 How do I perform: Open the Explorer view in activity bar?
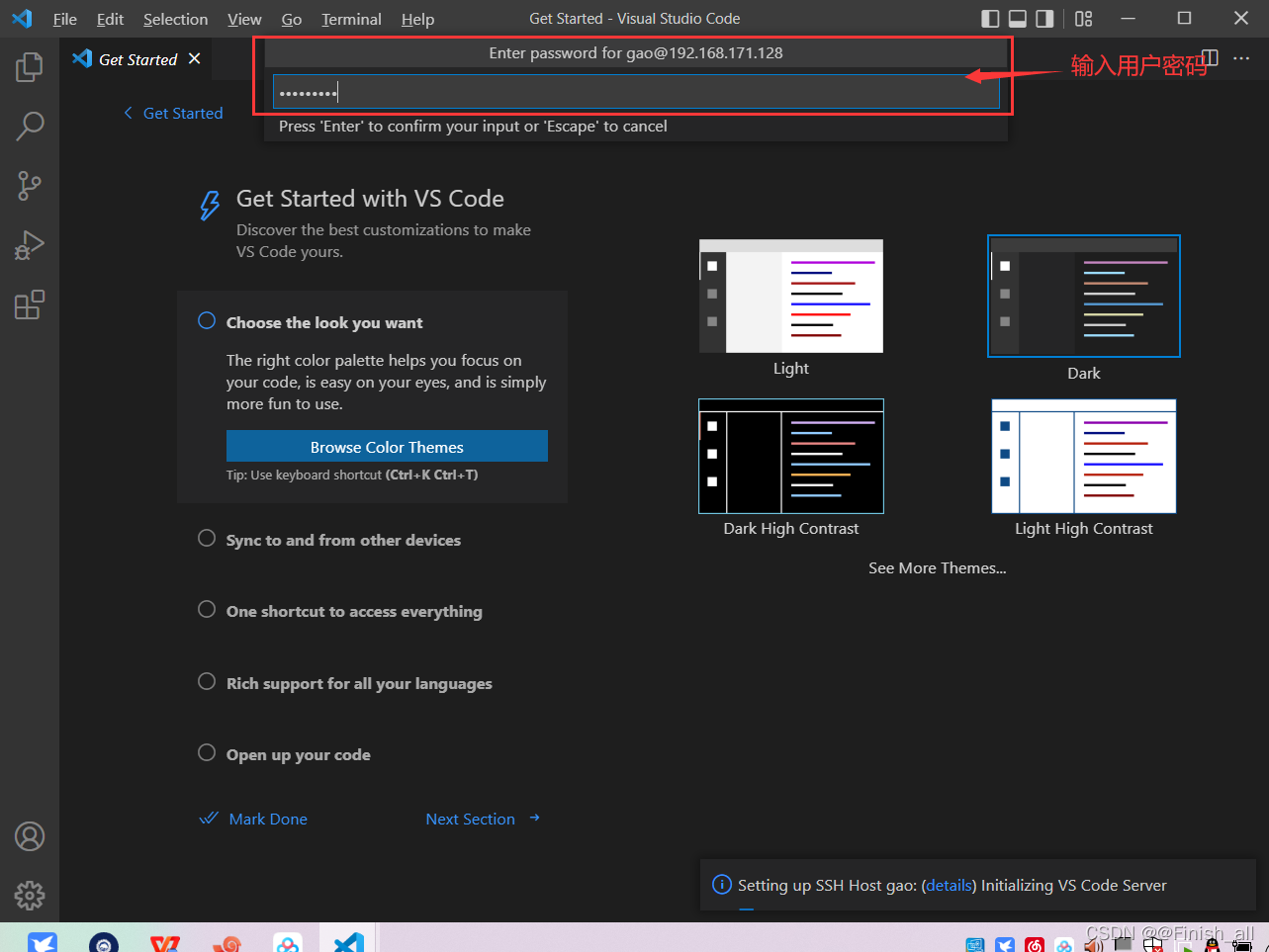[x=30, y=66]
